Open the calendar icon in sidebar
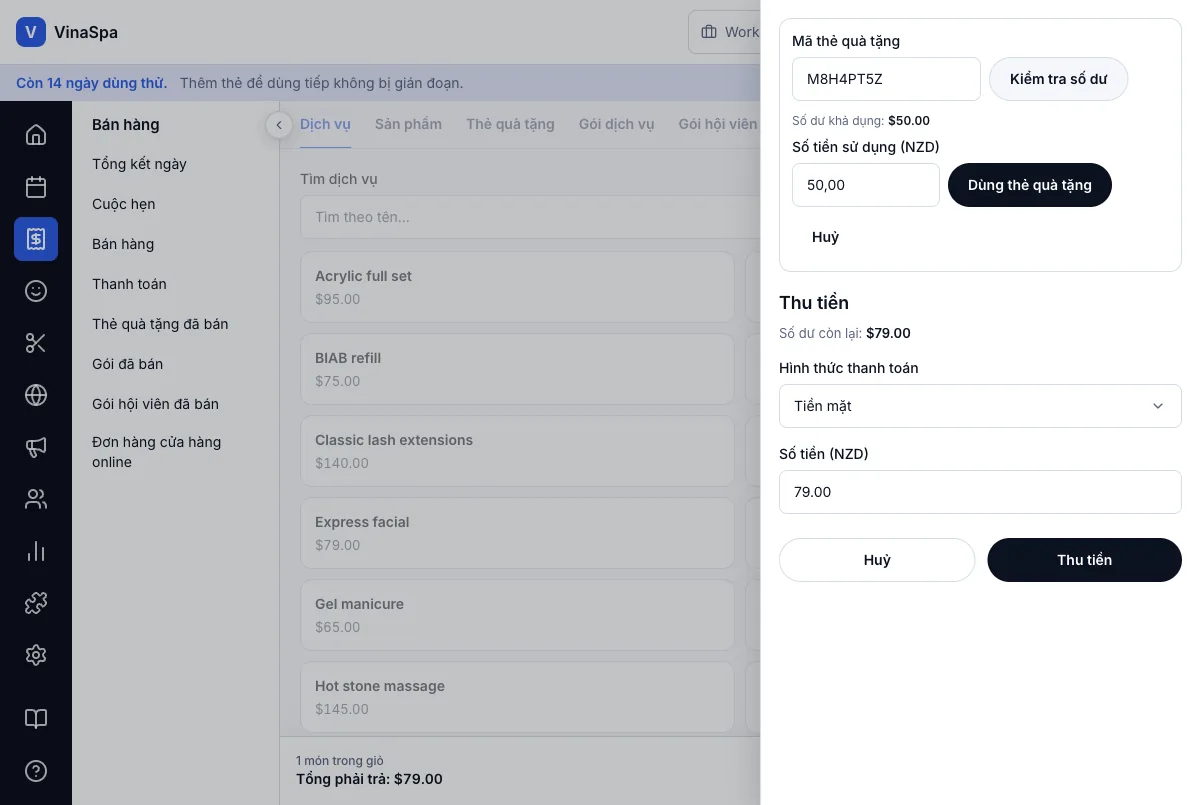The image size is (1200, 805). click(36, 187)
